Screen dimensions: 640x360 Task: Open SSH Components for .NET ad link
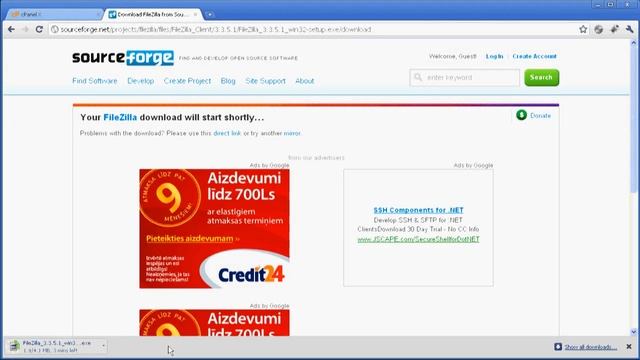point(418,210)
